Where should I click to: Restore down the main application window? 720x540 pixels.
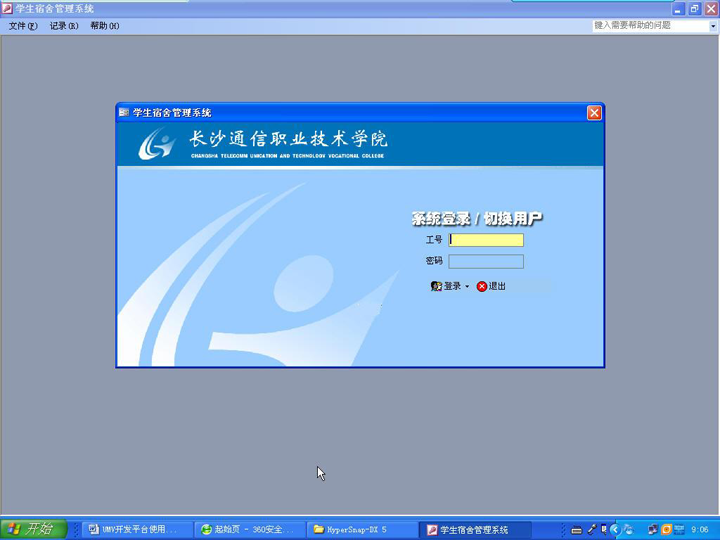point(694,9)
